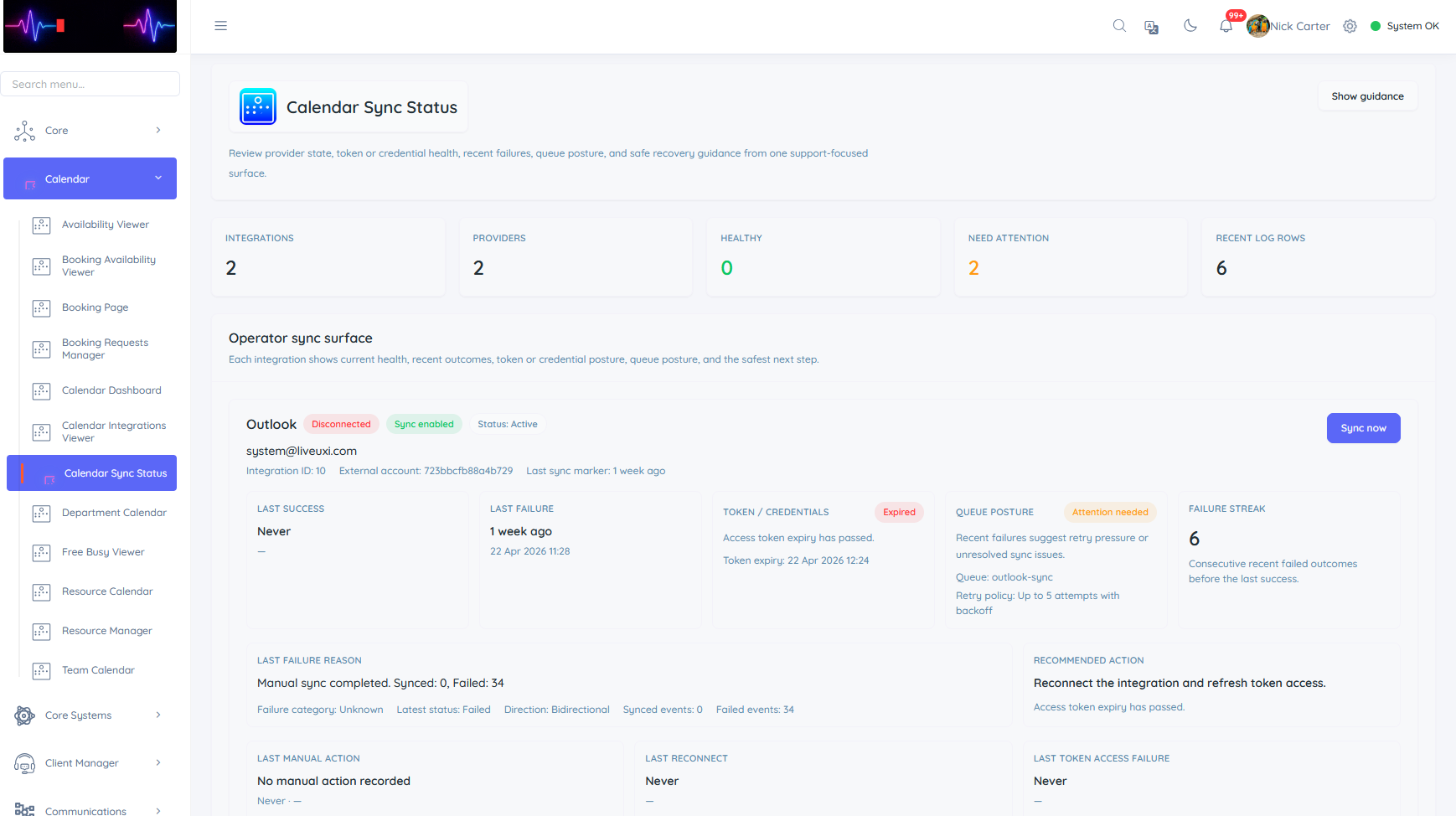Click the system@liveuxi.com account text
This screenshot has height=816, width=1456.
point(302,451)
